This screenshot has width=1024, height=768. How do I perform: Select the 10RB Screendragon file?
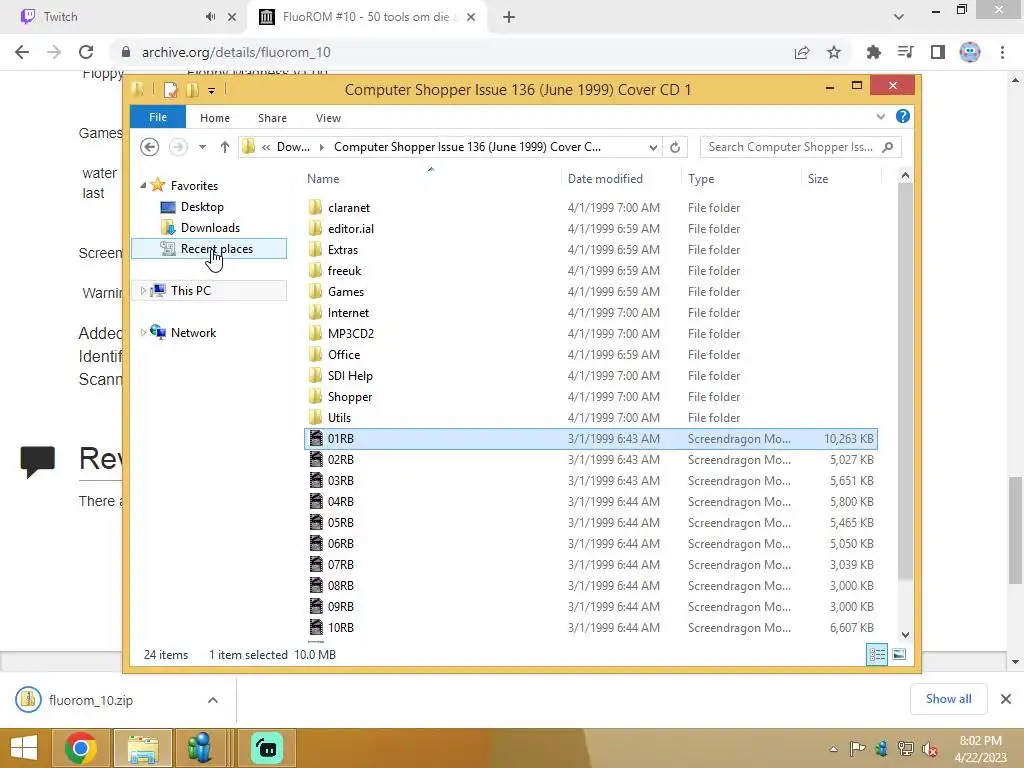[340, 628]
